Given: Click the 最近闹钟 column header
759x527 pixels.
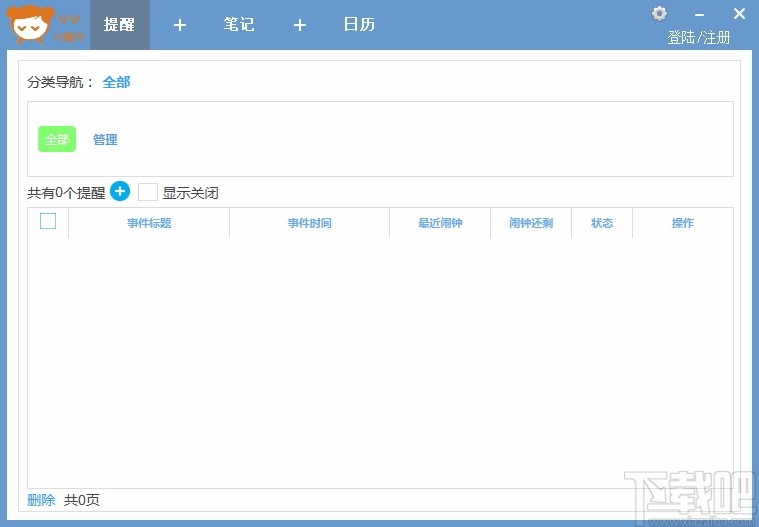Looking at the screenshot, I should click(440, 223).
